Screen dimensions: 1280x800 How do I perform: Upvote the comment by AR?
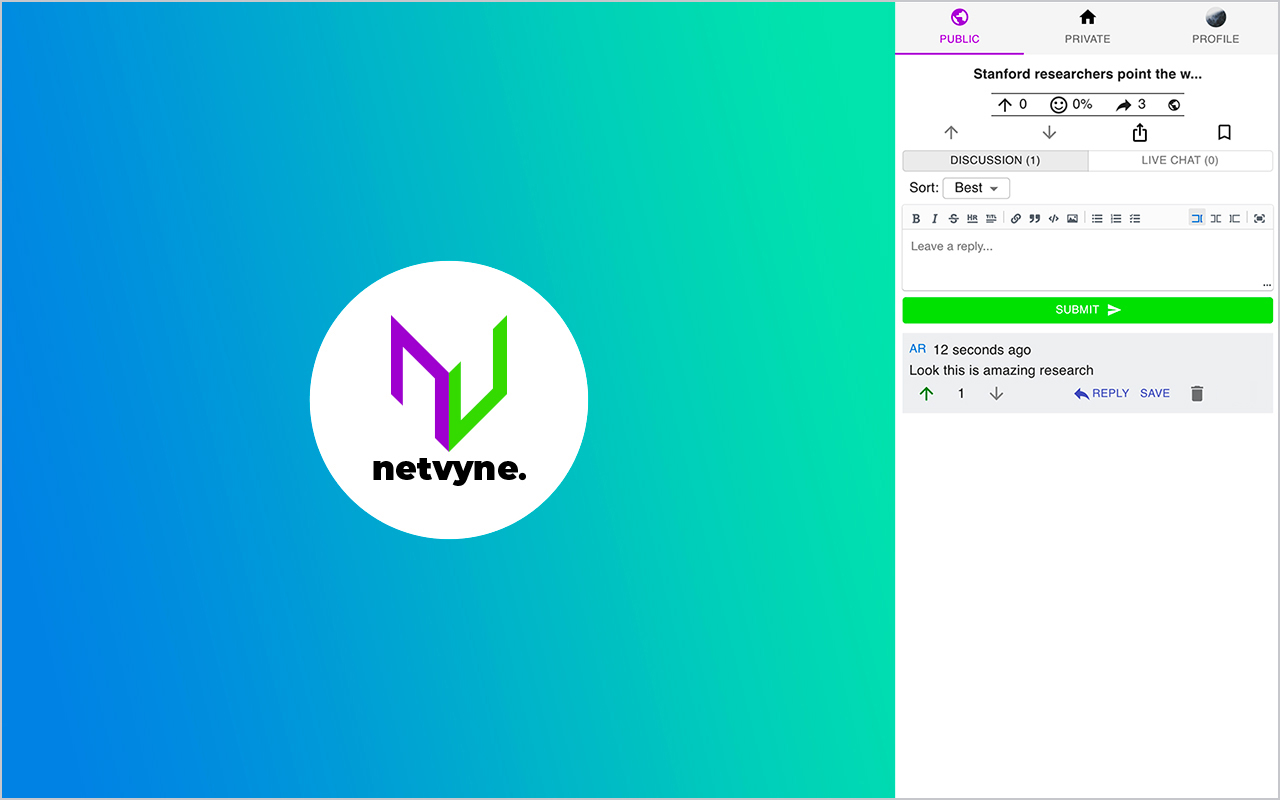point(926,393)
